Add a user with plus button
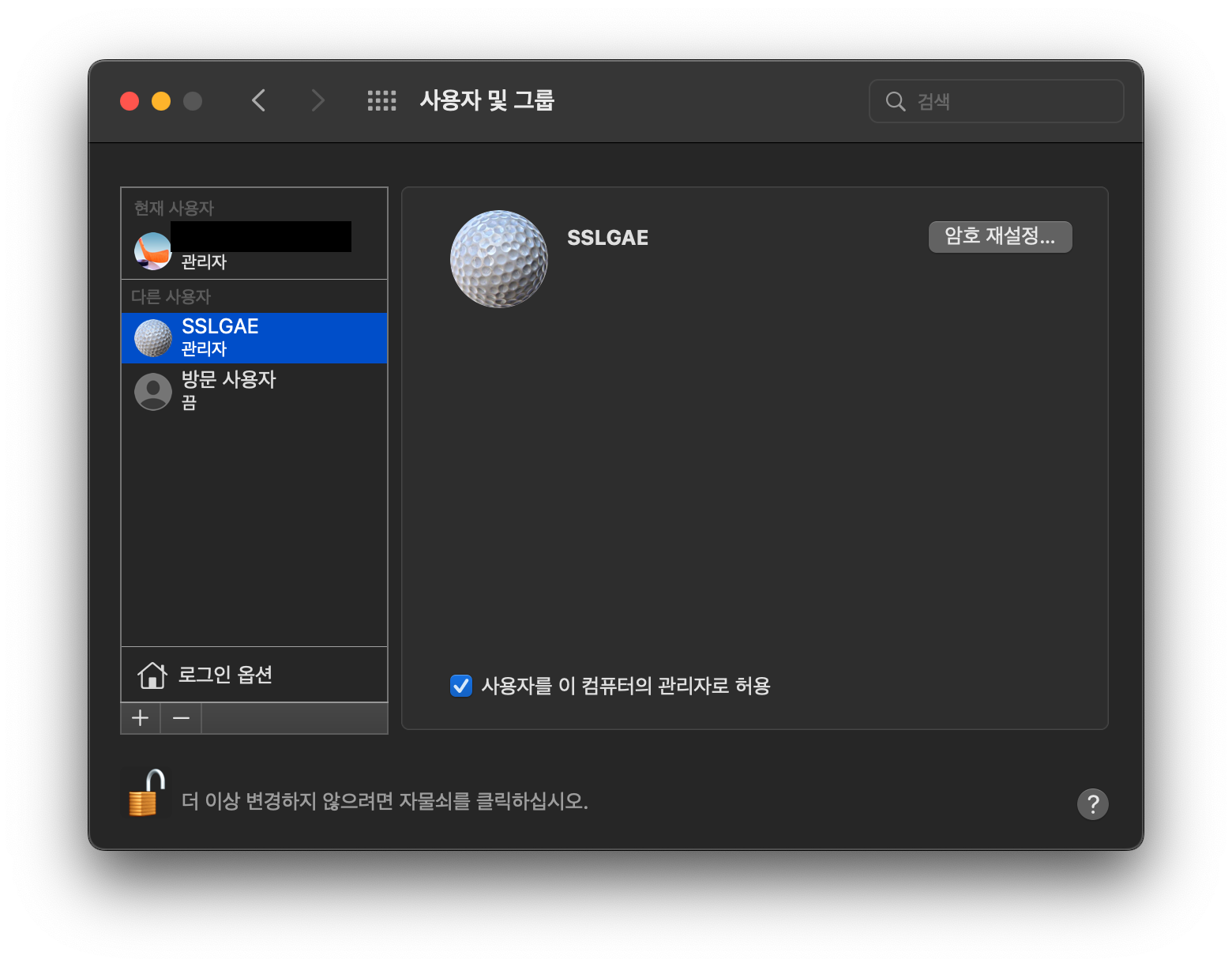 [141, 718]
